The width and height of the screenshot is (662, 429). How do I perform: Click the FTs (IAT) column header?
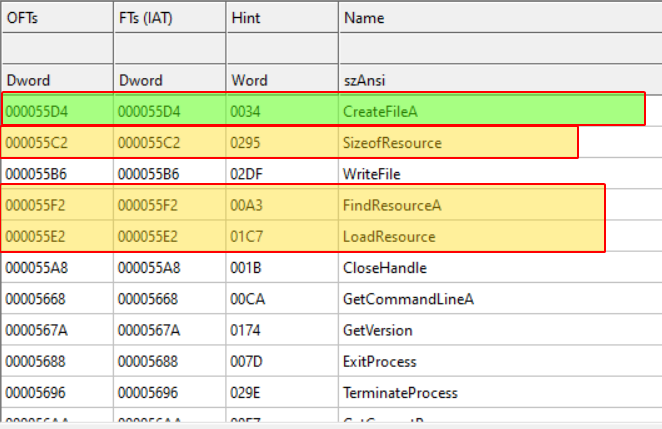click(150, 18)
